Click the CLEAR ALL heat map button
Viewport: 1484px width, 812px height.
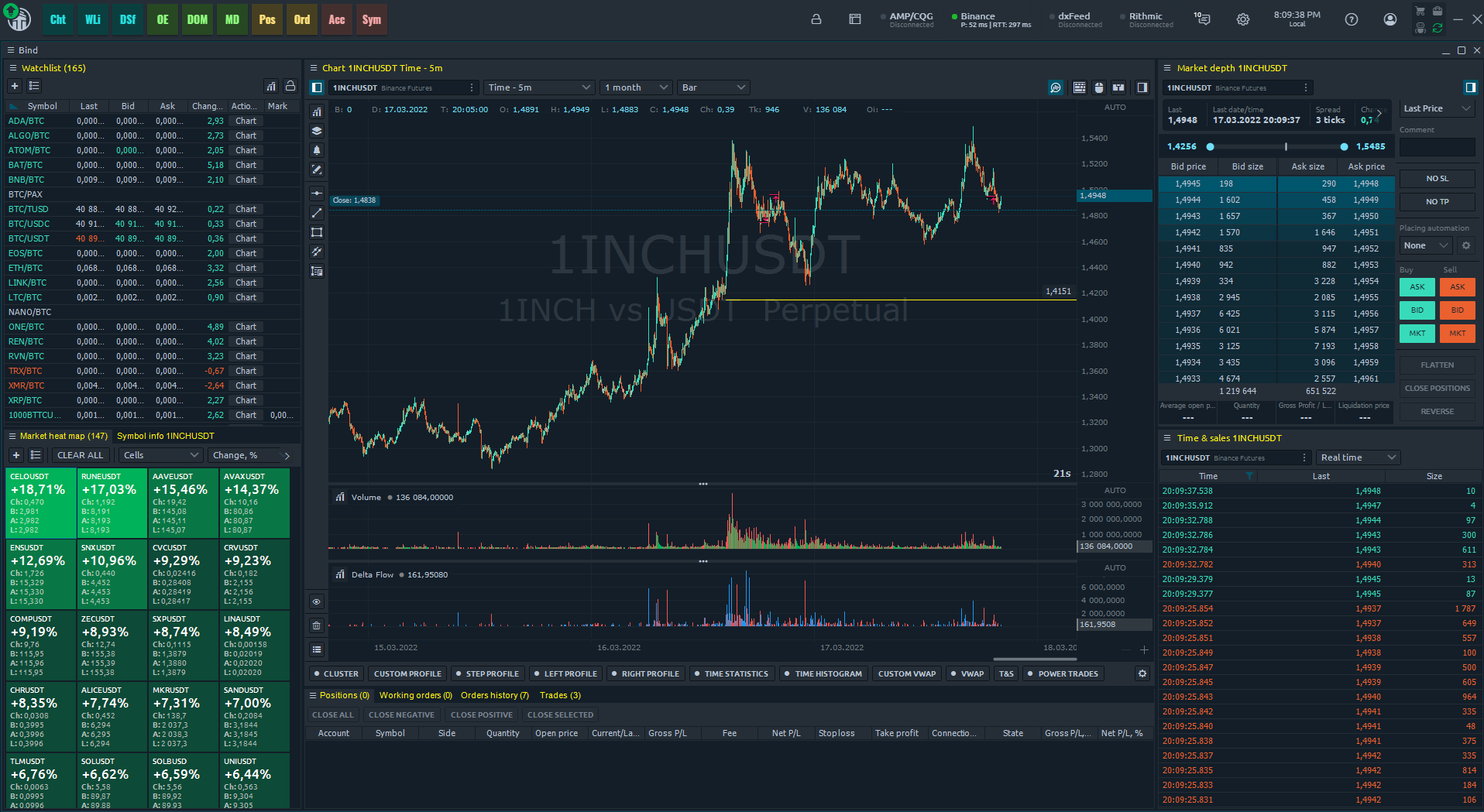(x=80, y=455)
